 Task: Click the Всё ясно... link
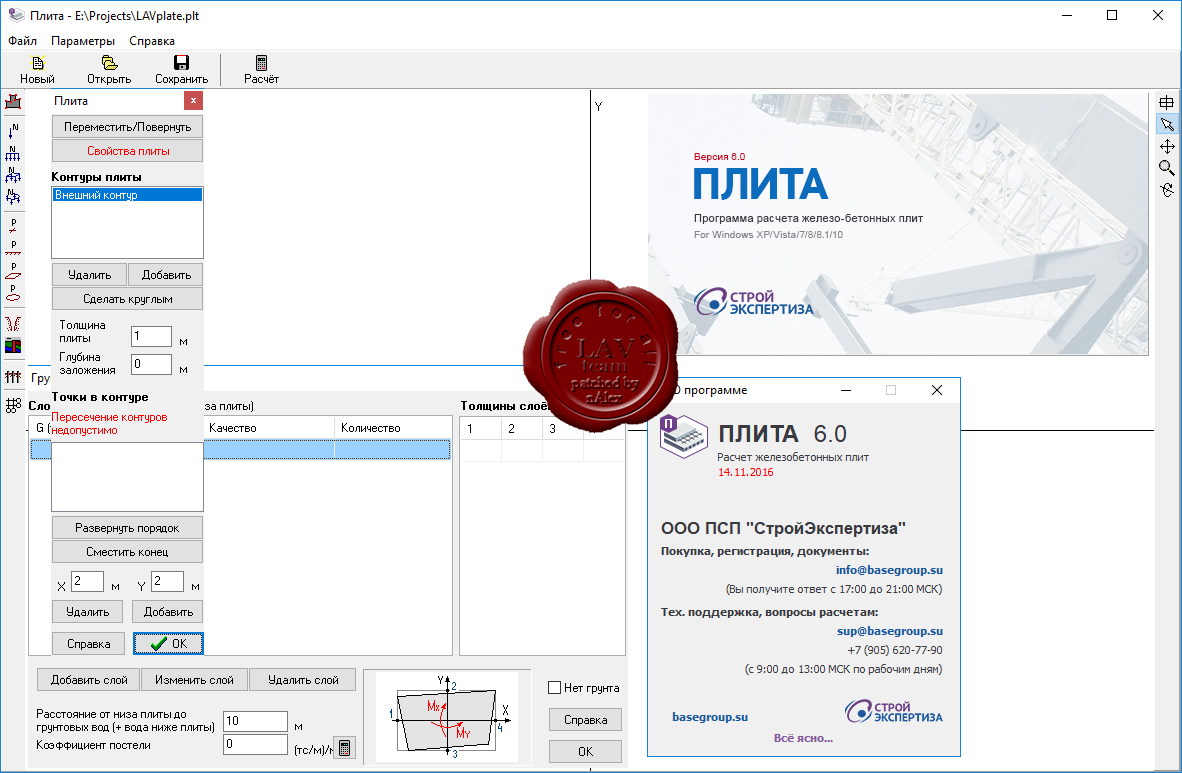(x=803, y=738)
